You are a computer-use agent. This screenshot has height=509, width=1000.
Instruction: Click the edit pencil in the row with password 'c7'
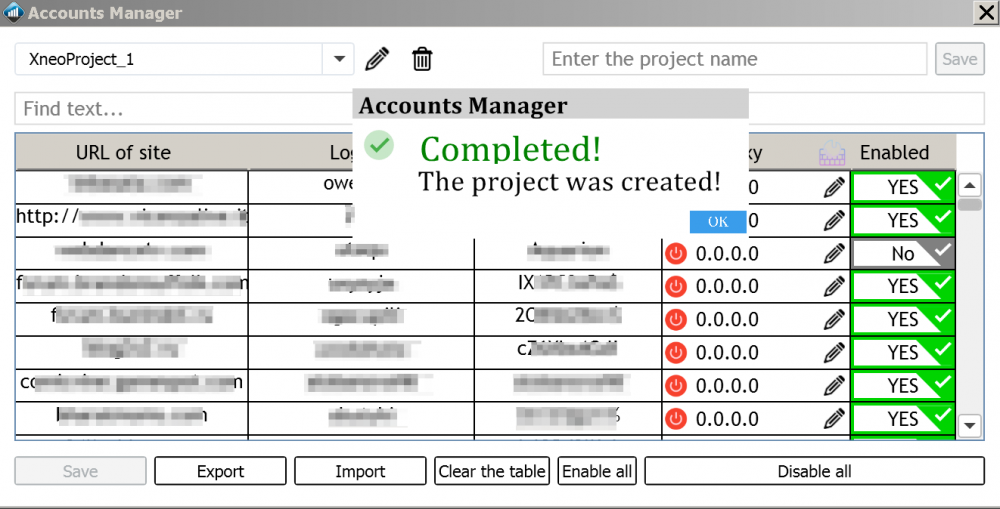pos(834,353)
